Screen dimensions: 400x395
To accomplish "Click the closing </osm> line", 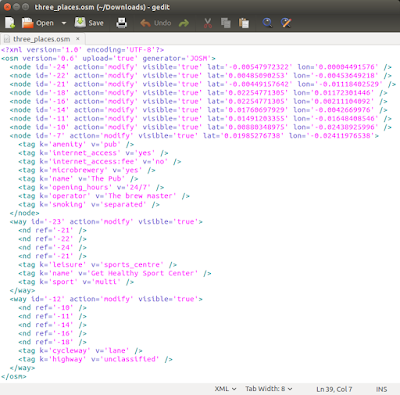I will point(14,377).
